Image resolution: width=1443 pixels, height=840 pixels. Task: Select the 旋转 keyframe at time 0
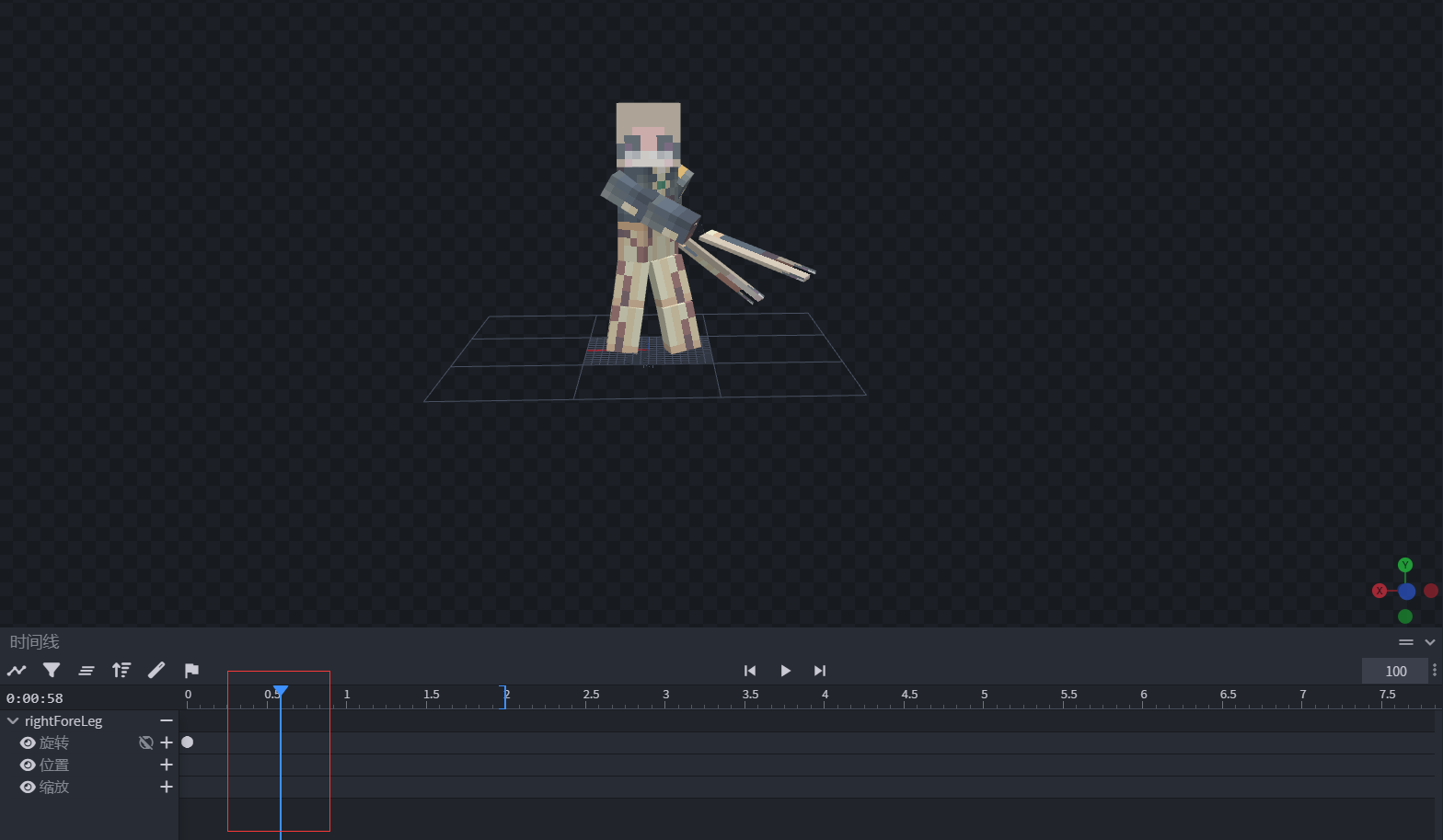click(188, 742)
